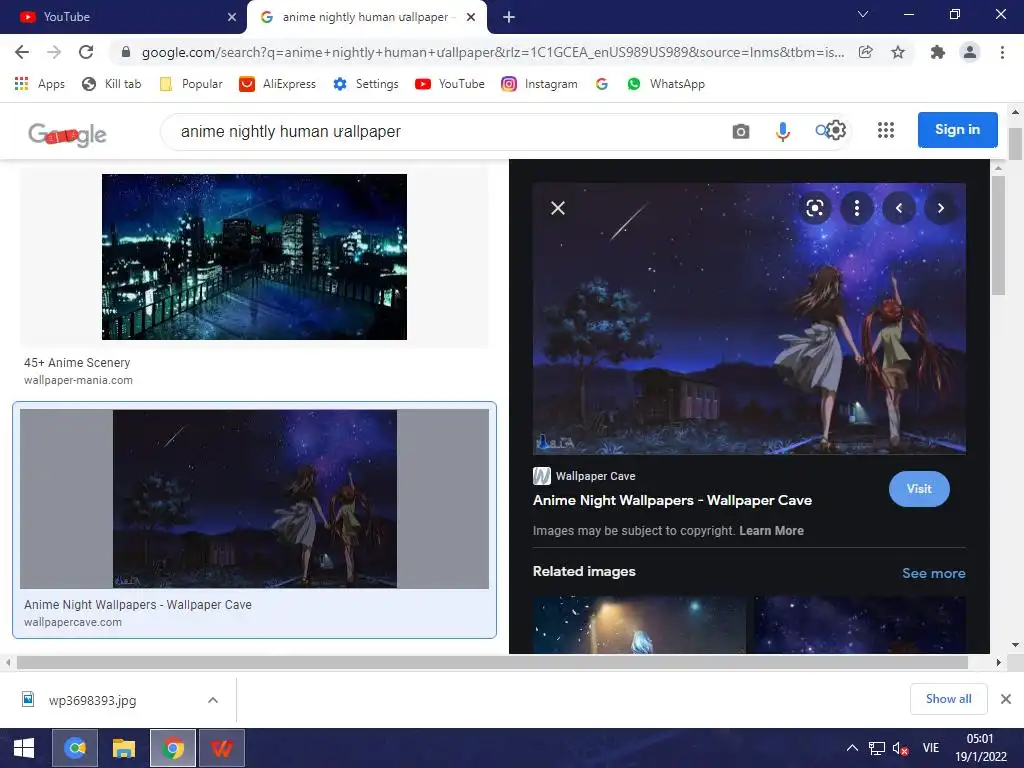Open Settings bookmark
This screenshot has height=768, width=1024.
(x=366, y=84)
